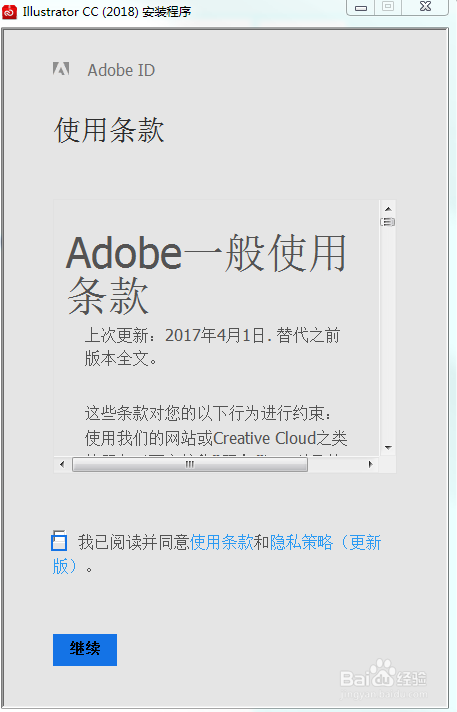This screenshot has width=457, height=712.
Task: Click the vertical scrollbar up arrow
Action: [388, 209]
